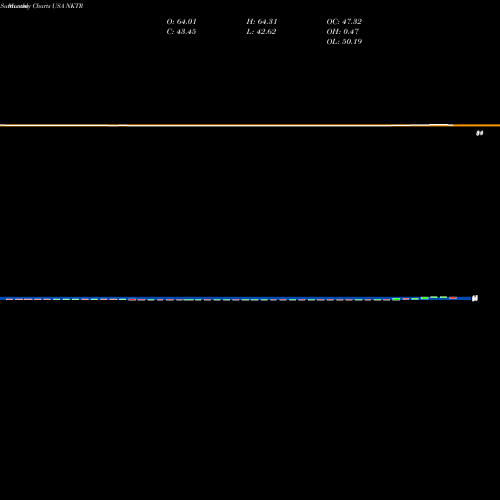
Task: Click the 'OH: 0.47' value
Action: coord(343,32)
